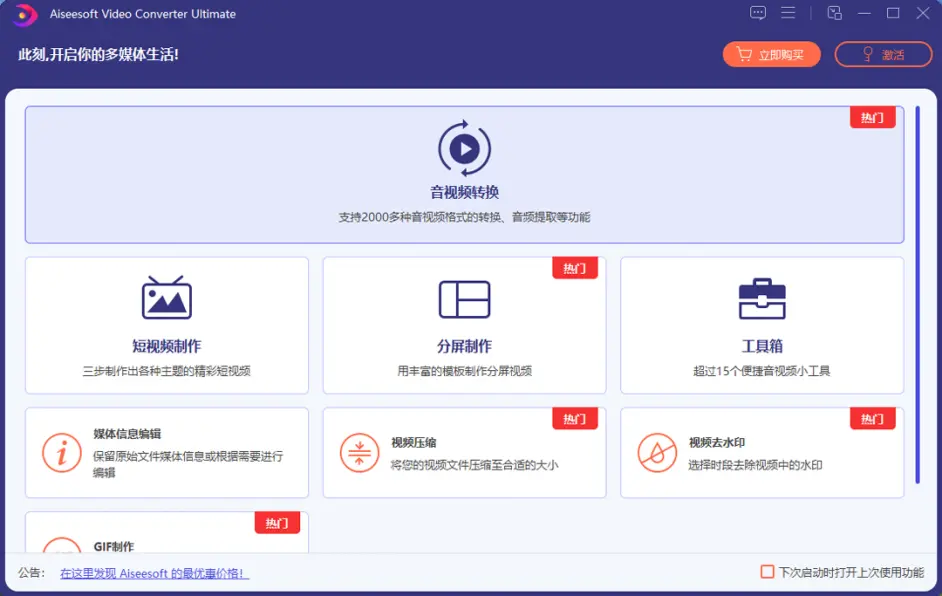Click the 立即购买 buy now button
This screenshot has width=942, height=596.
[771, 55]
